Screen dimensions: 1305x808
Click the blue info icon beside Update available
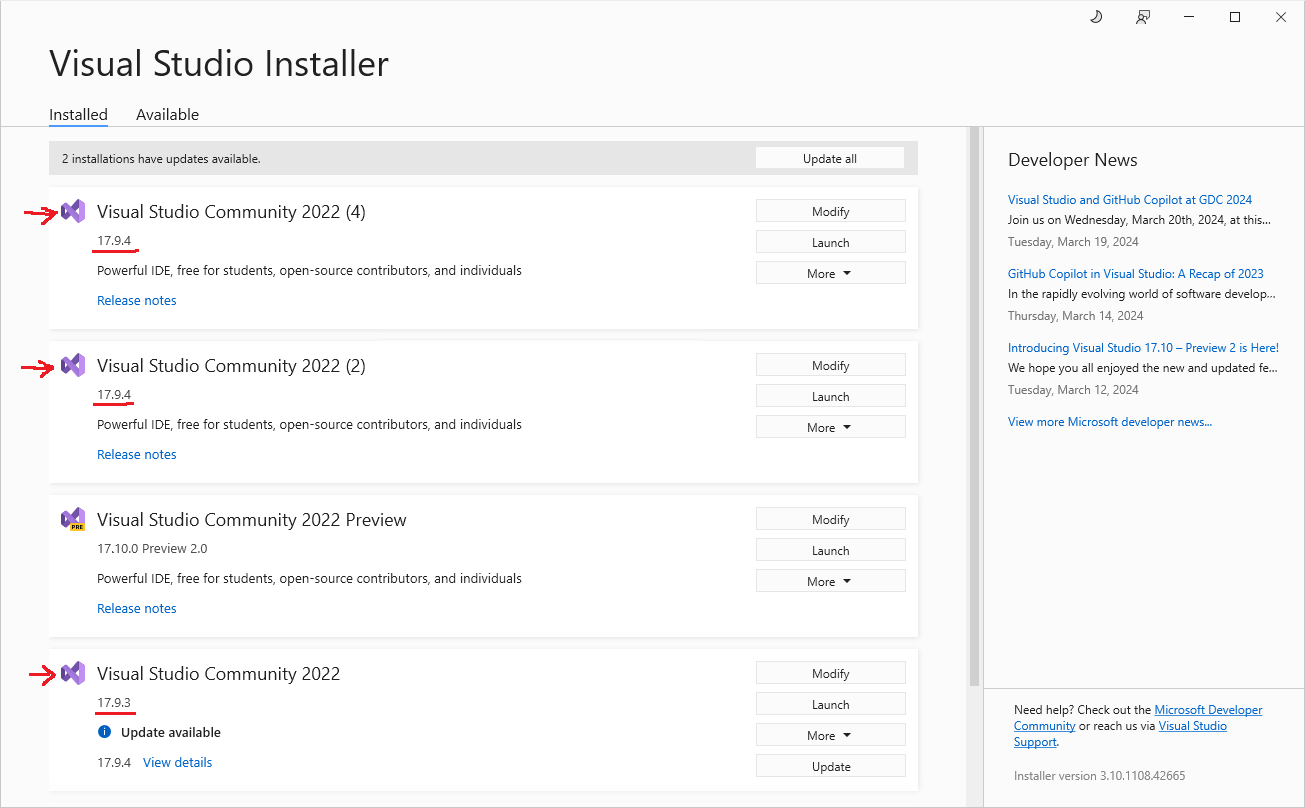pos(104,732)
